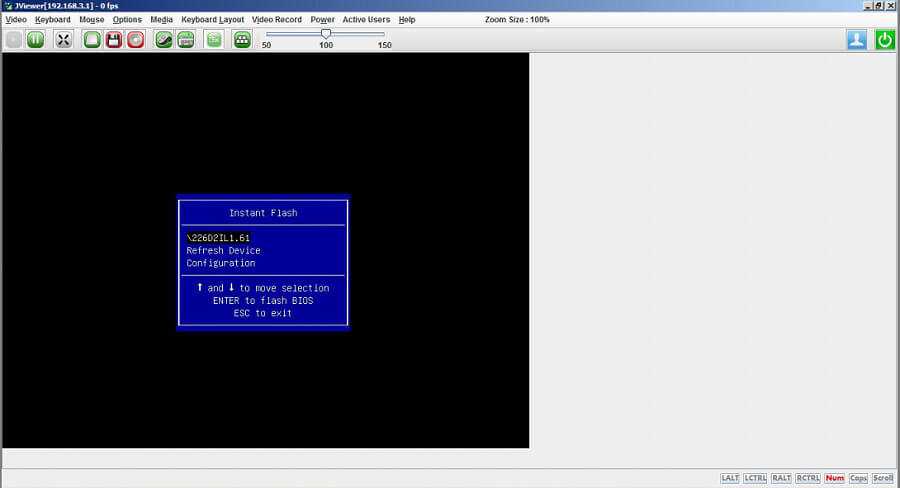This screenshot has width=900, height=488.
Task: Select Refresh Device in Instant Flash
Action: 223,251
